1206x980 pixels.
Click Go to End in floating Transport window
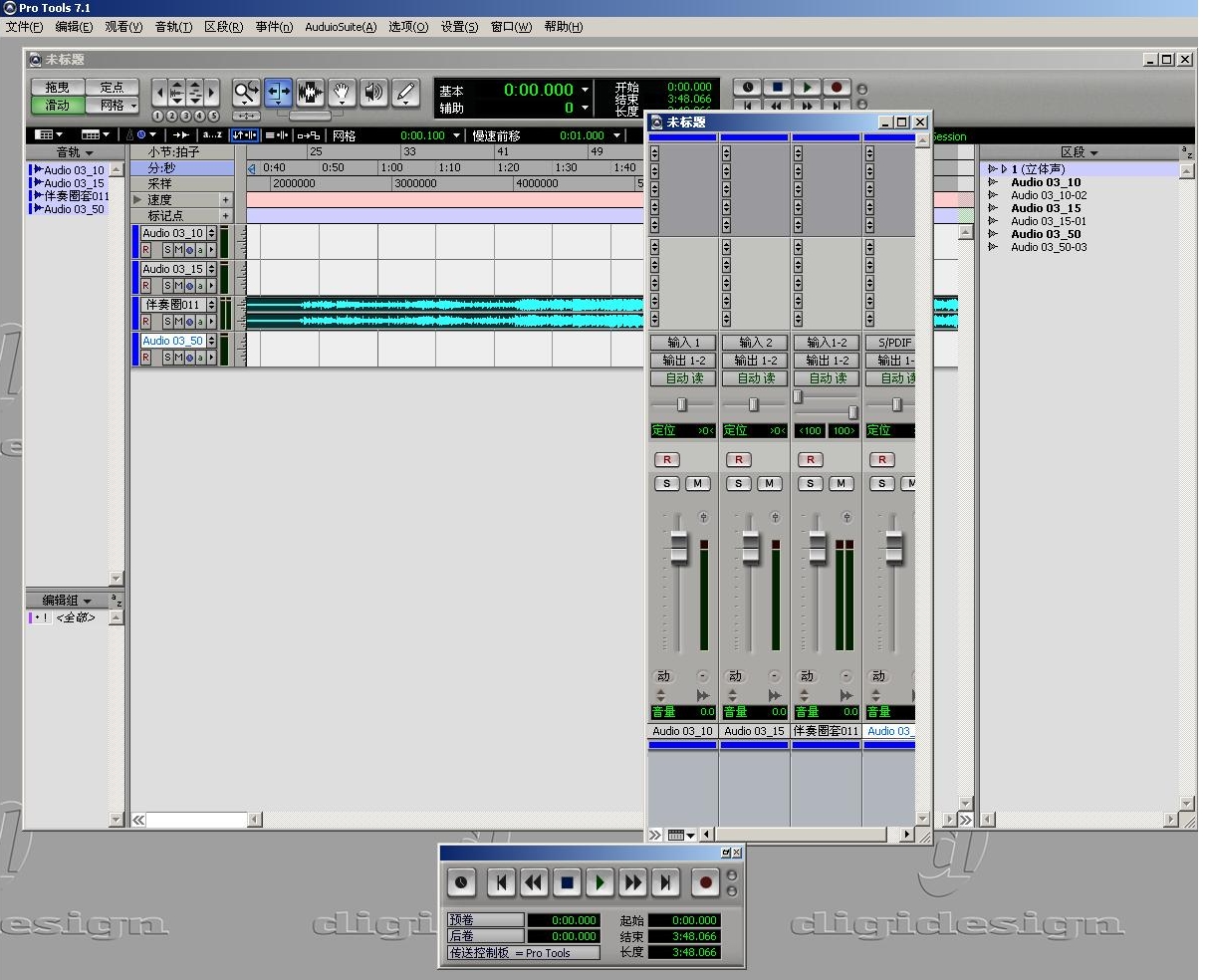(666, 882)
